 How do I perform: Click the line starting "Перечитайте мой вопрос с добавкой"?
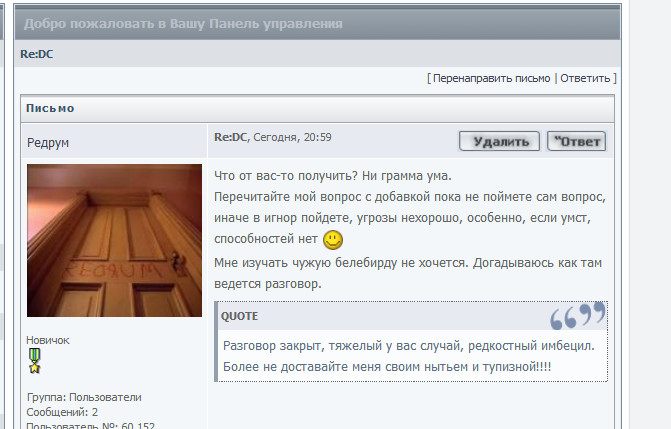coord(410,197)
